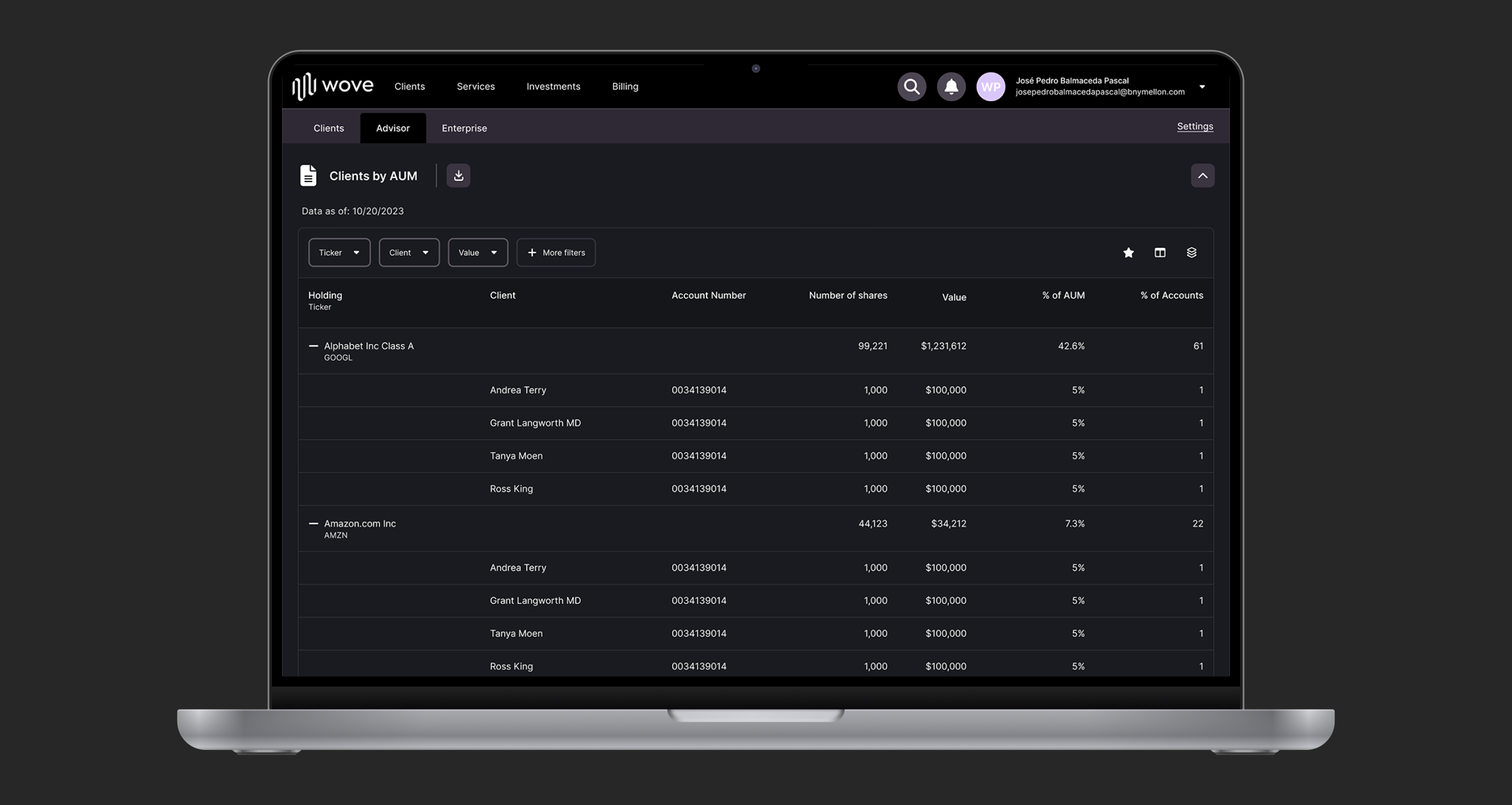
Task: Click Alphabet accounts count 61
Action: click(1198, 346)
